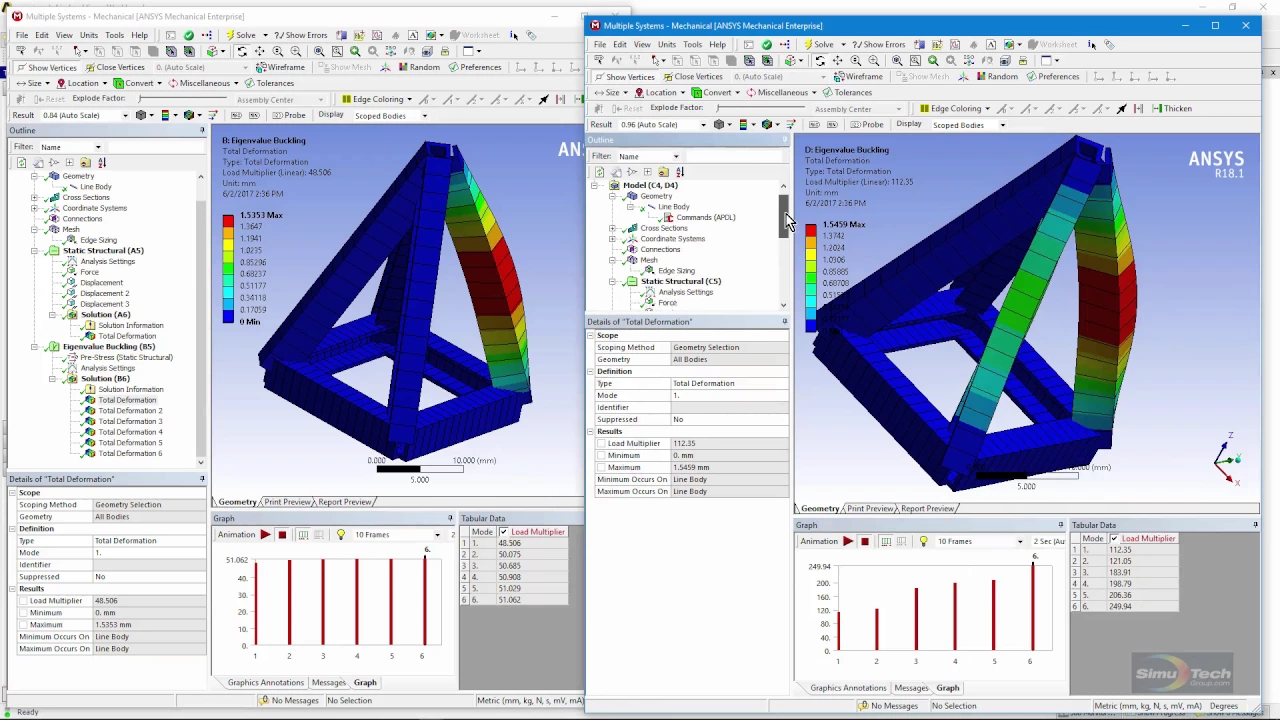Viewport: 1280px width, 720px height.
Task: Open the 10 Frames dropdown in right Graph
Action: (1020, 541)
